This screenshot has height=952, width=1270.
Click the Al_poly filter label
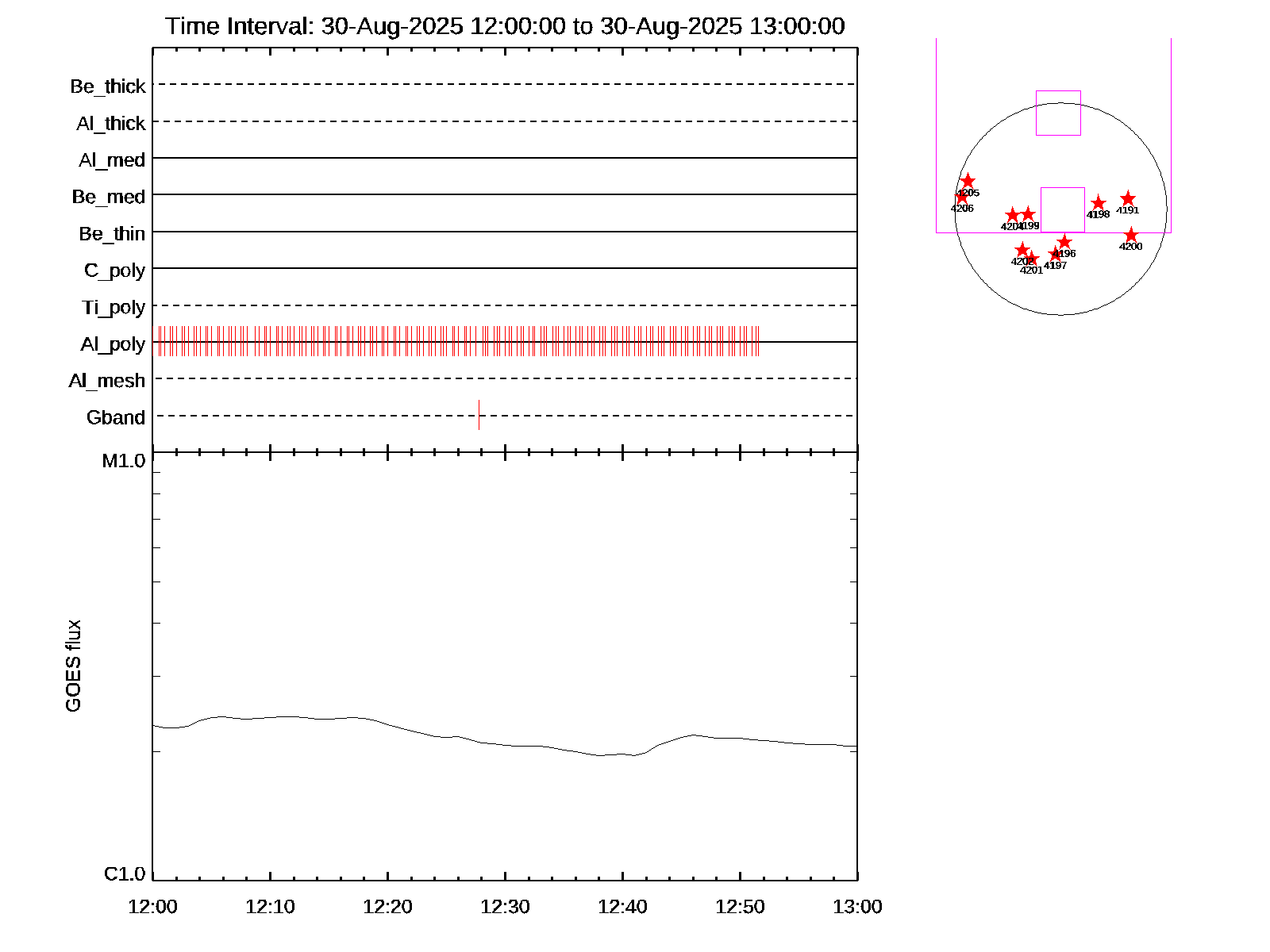click(113, 344)
